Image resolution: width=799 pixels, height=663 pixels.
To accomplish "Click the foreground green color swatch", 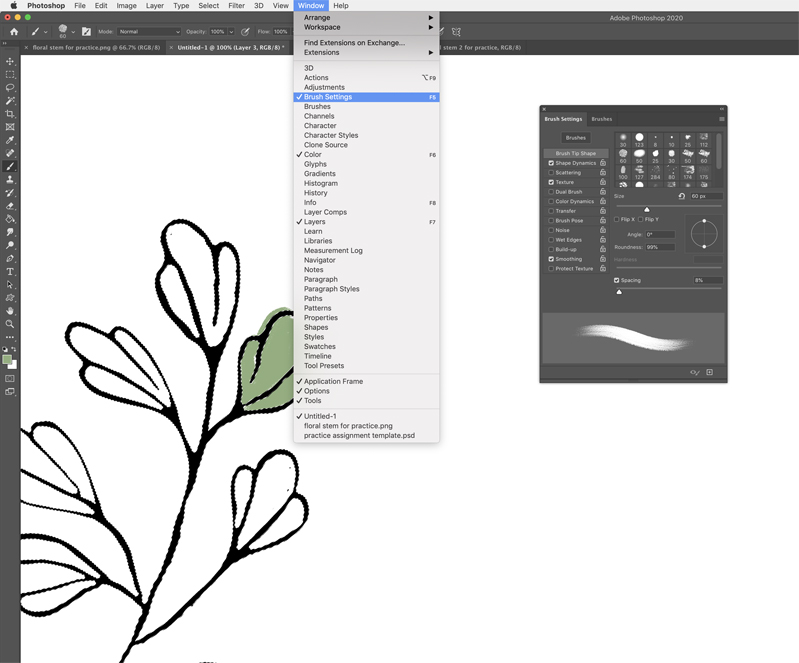I will click(x=7, y=359).
